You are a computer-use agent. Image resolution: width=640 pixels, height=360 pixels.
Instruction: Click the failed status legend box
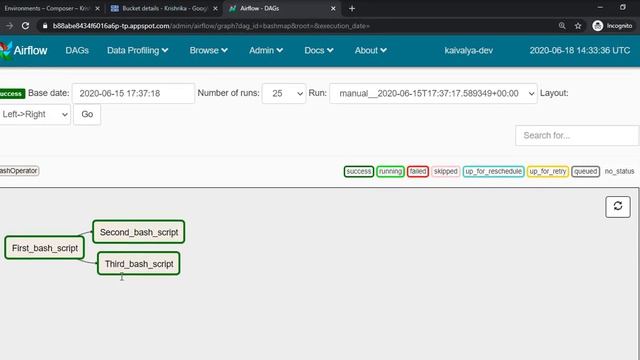click(418, 171)
